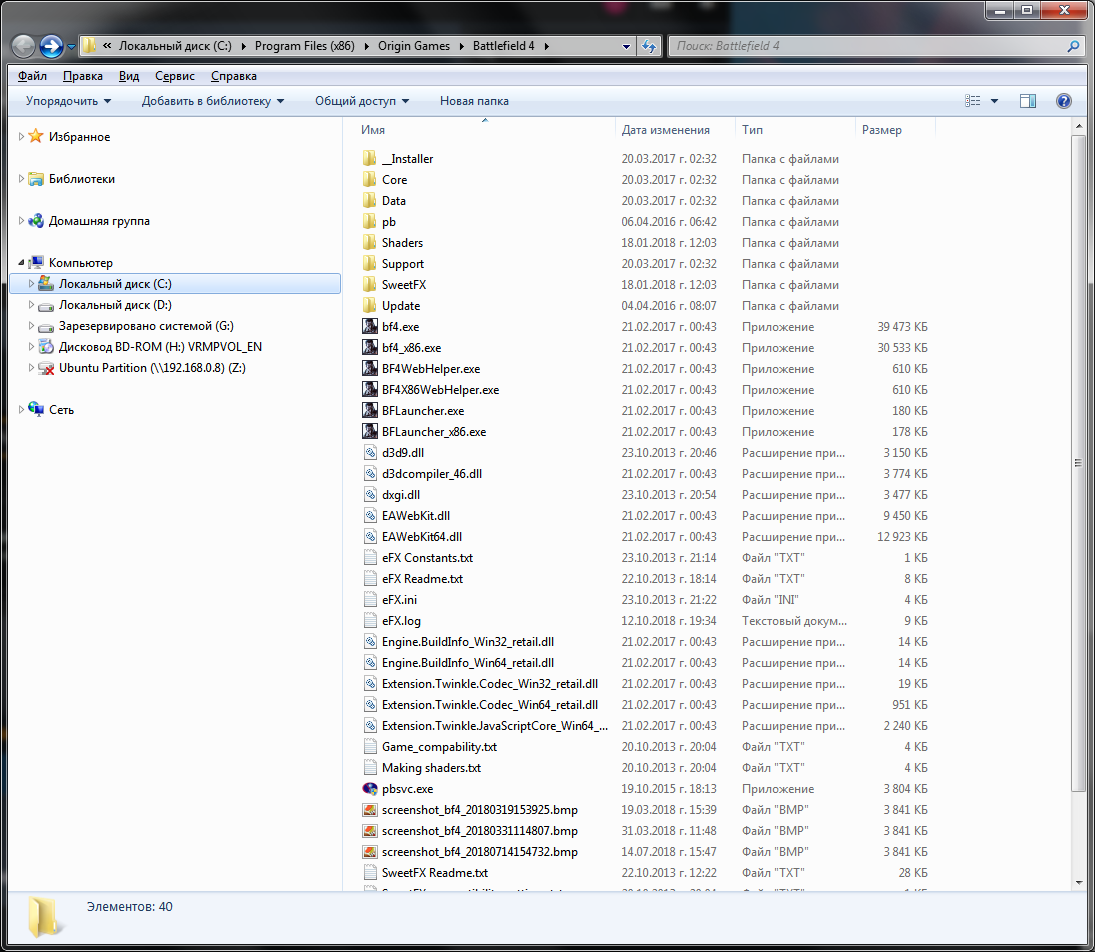This screenshot has width=1095, height=952.
Task: Toggle the preview pane icon
Action: (x=1027, y=101)
